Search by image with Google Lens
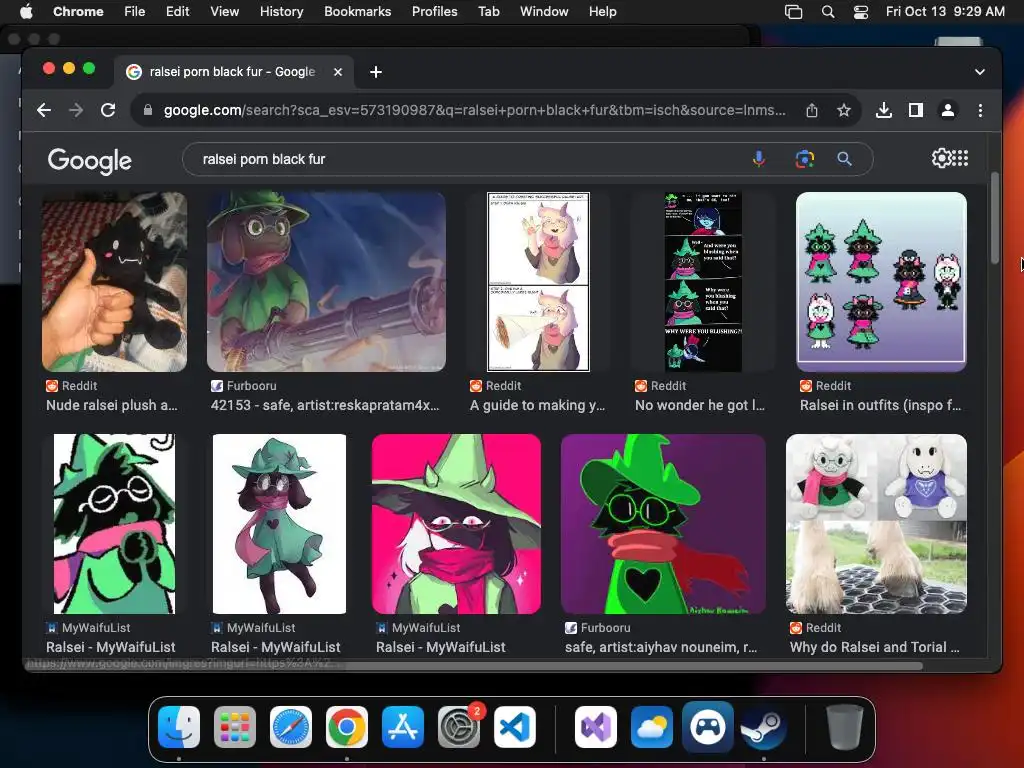The height and width of the screenshot is (768, 1024). tap(805, 159)
